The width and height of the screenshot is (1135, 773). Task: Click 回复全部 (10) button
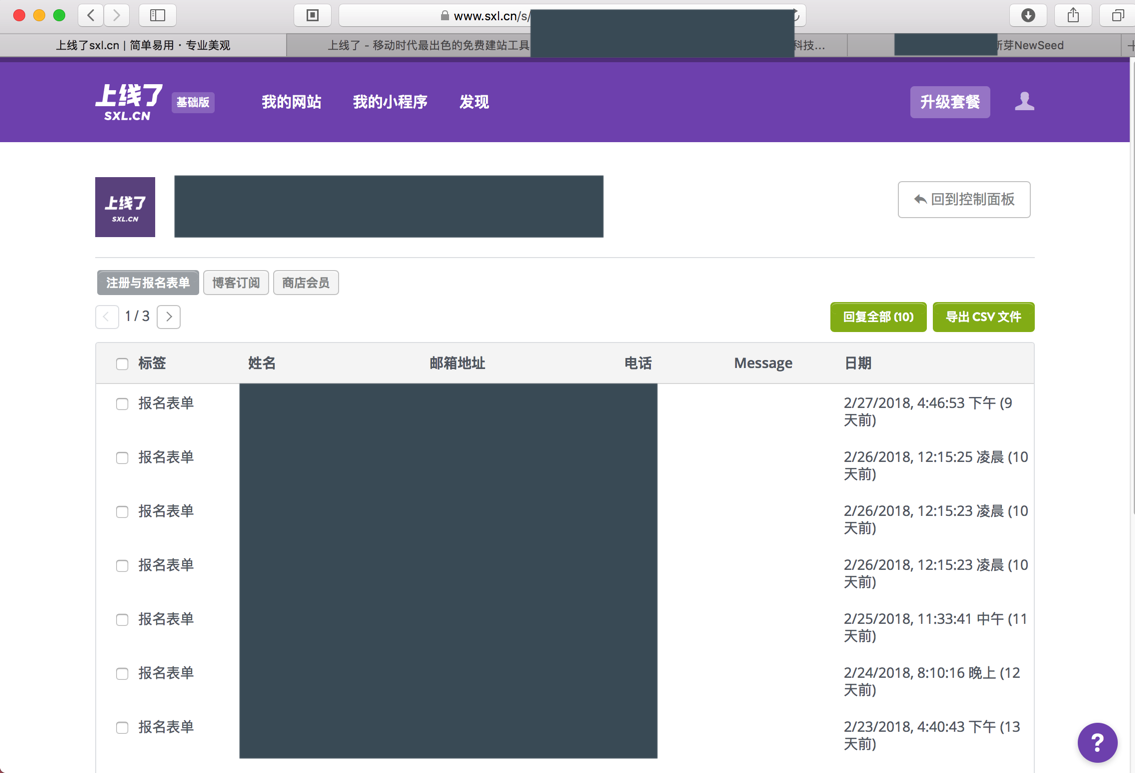pos(878,317)
